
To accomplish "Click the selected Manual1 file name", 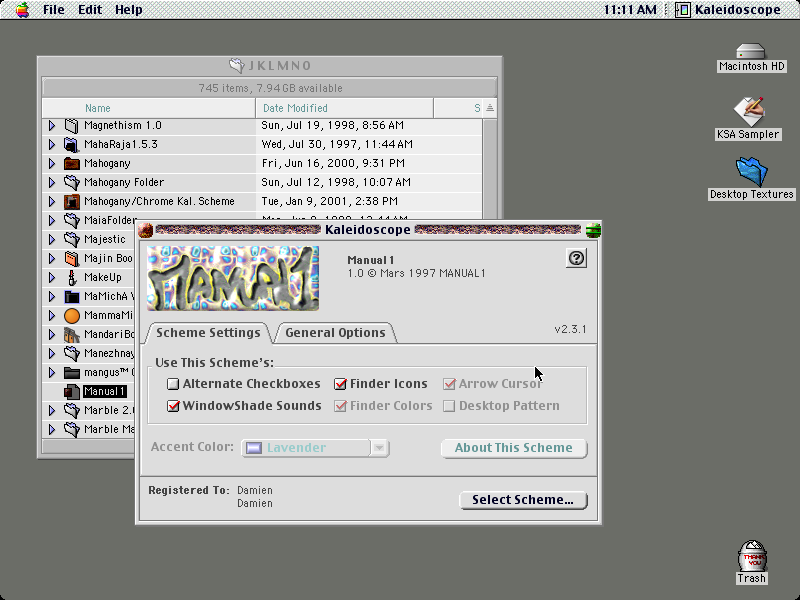I will coord(105,392).
